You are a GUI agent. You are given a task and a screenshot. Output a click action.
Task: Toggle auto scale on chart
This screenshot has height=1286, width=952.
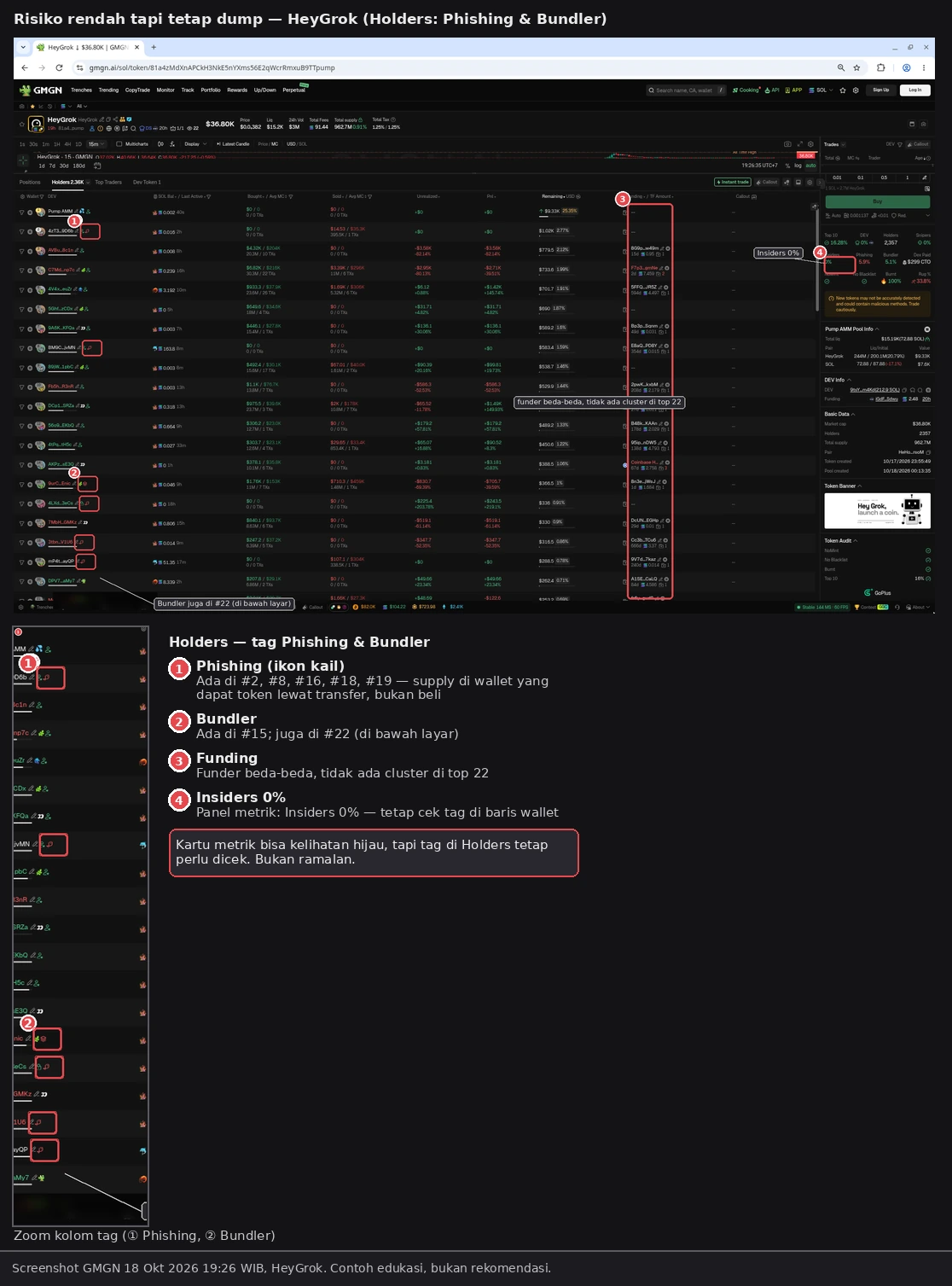(x=810, y=166)
